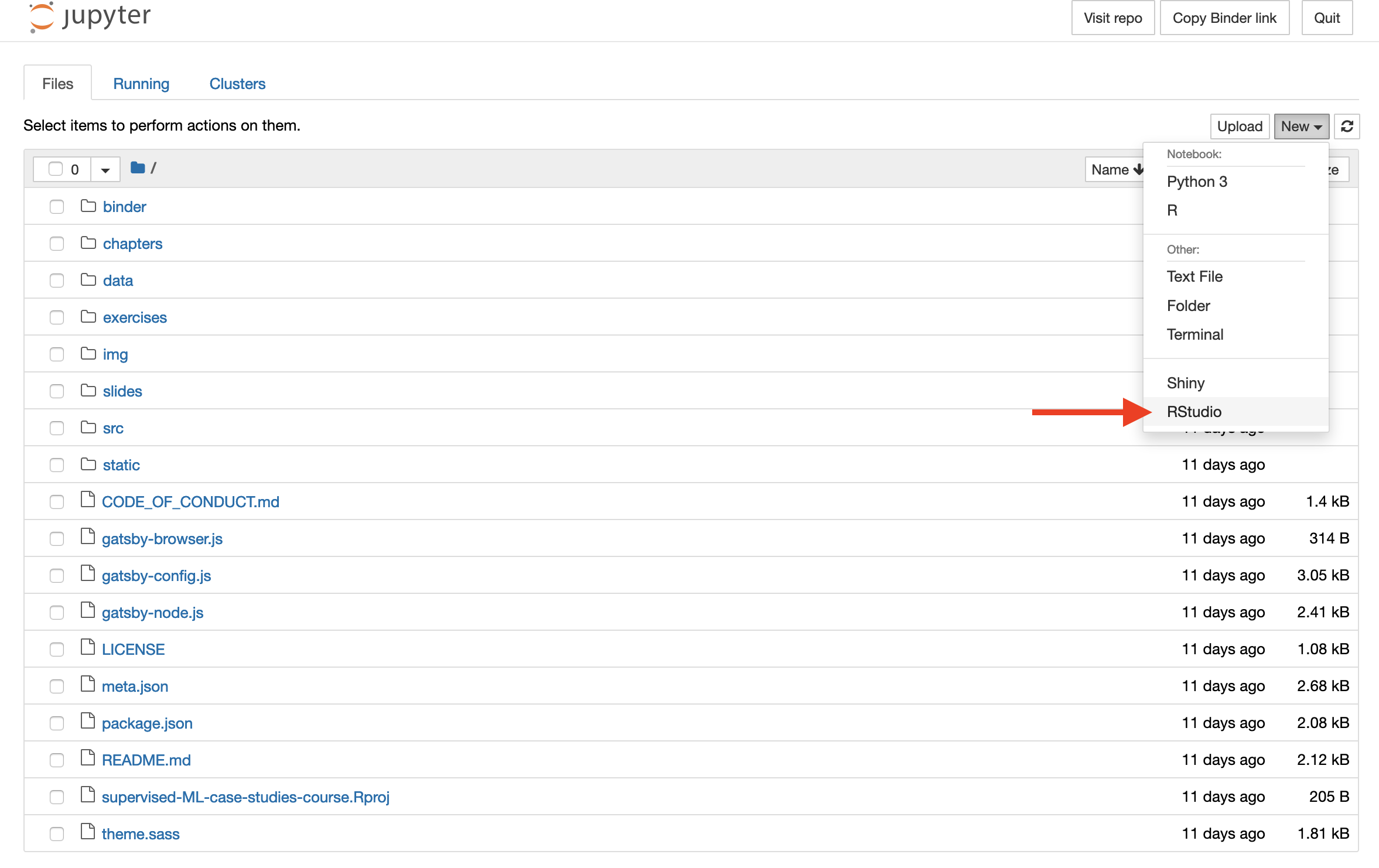Click the static folder icon
The width and height of the screenshot is (1379, 868).
coord(88,464)
